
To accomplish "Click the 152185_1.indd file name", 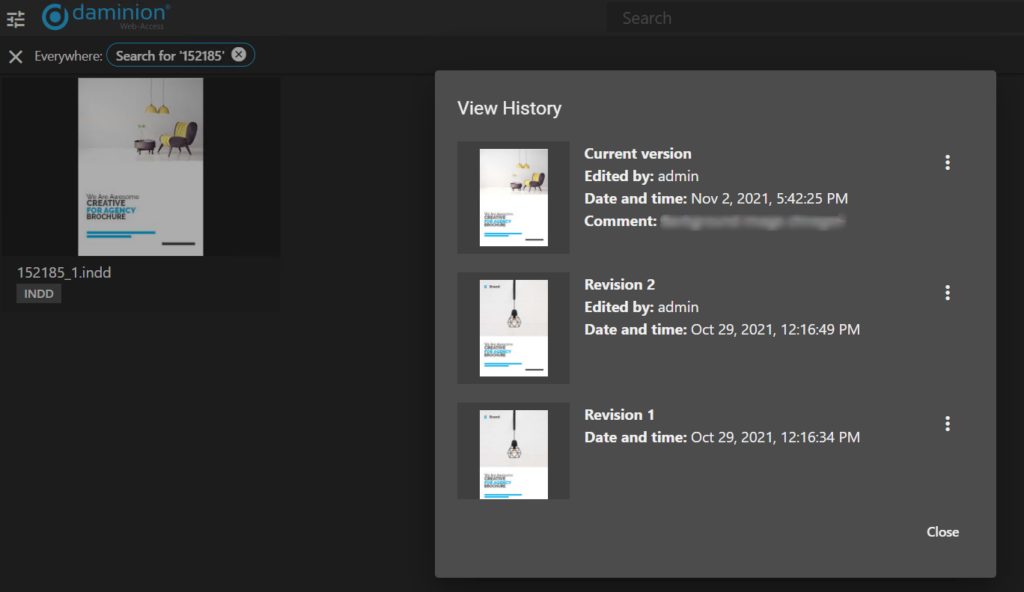I will point(64,272).
